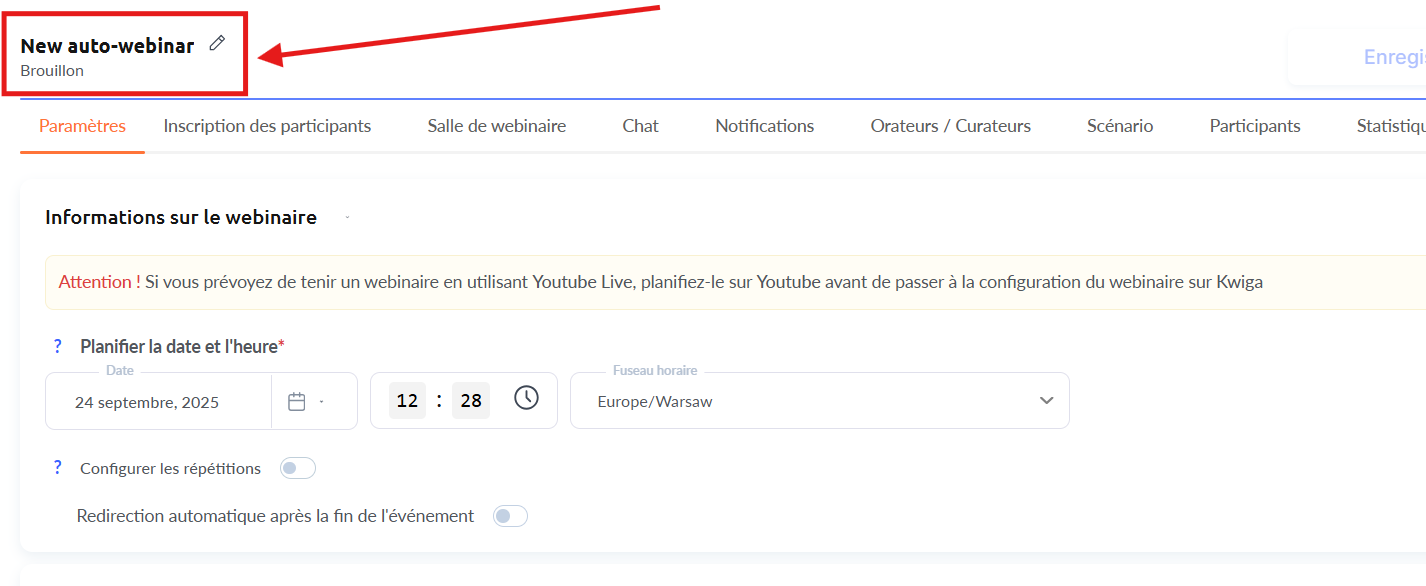View the Participants tab
The height and width of the screenshot is (586, 1426).
coord(1254,126)
